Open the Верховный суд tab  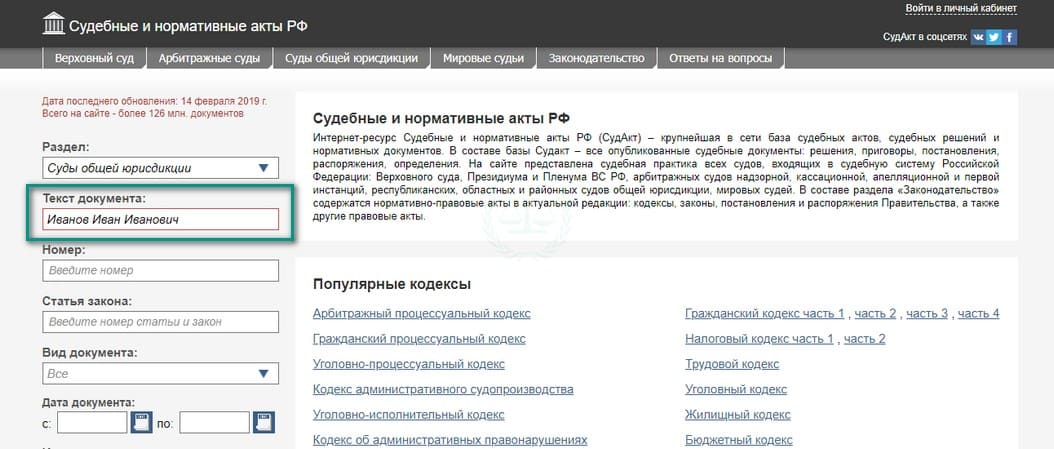pyautogui.click(x=93, y=58)
